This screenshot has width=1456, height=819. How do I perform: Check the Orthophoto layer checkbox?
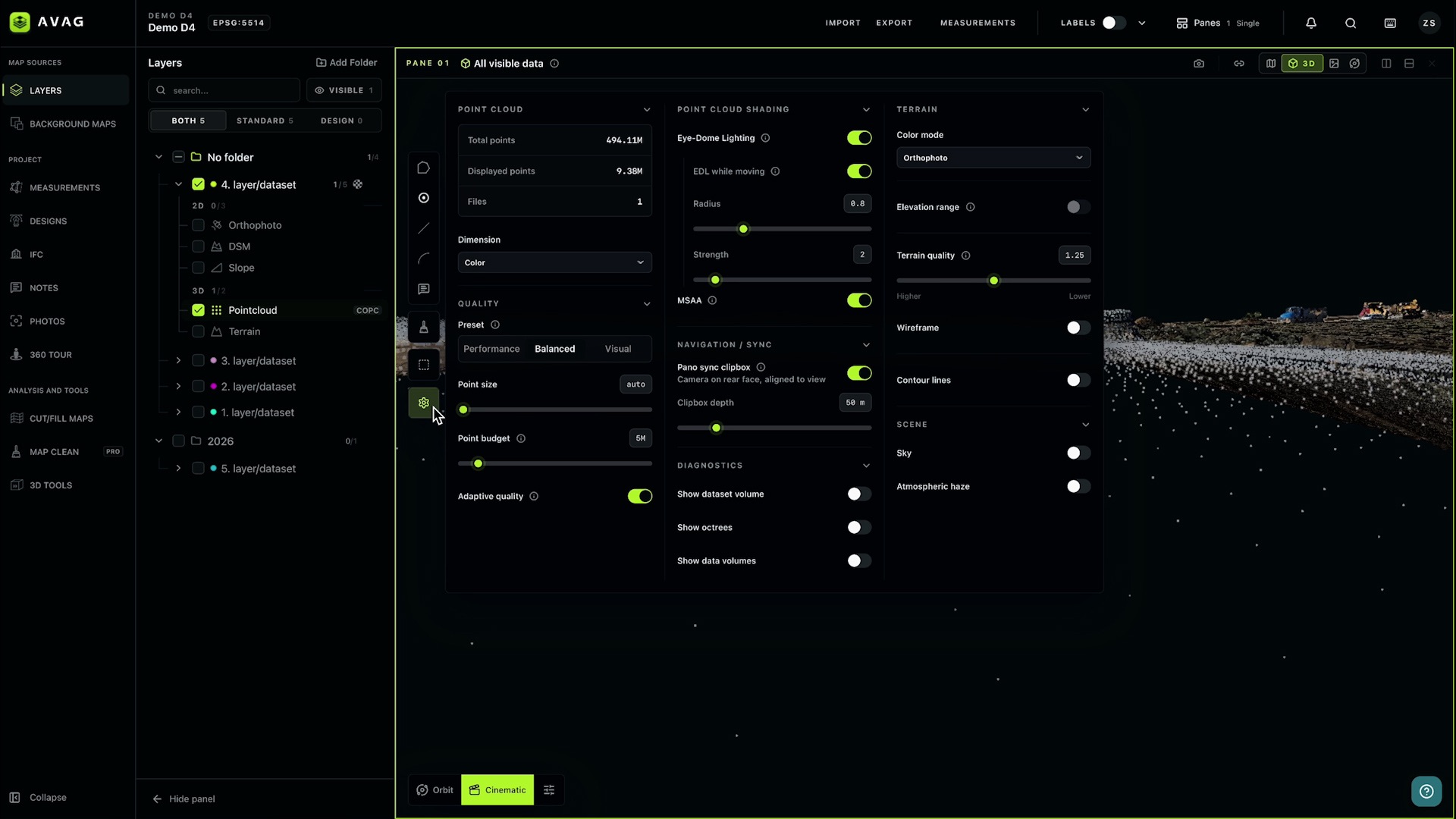(198, 225)
